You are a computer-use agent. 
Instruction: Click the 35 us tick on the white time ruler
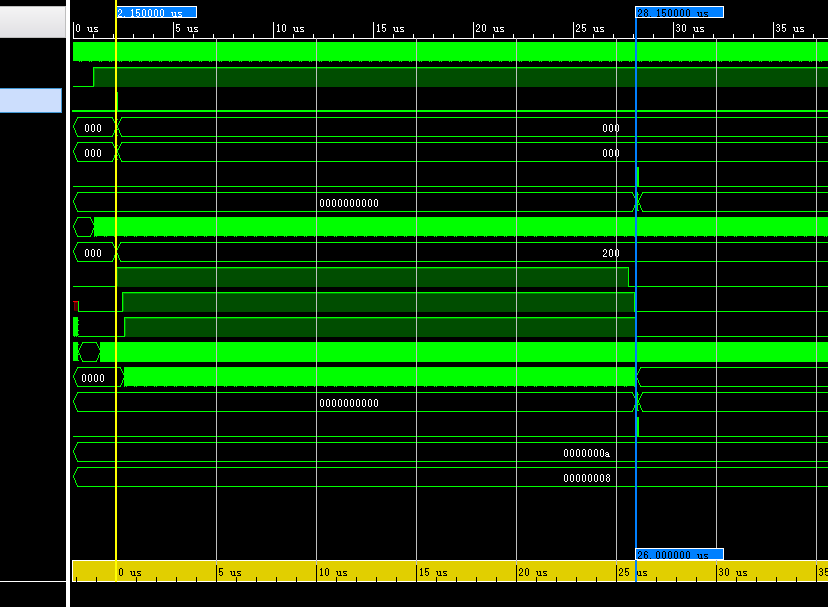point(789,29)
